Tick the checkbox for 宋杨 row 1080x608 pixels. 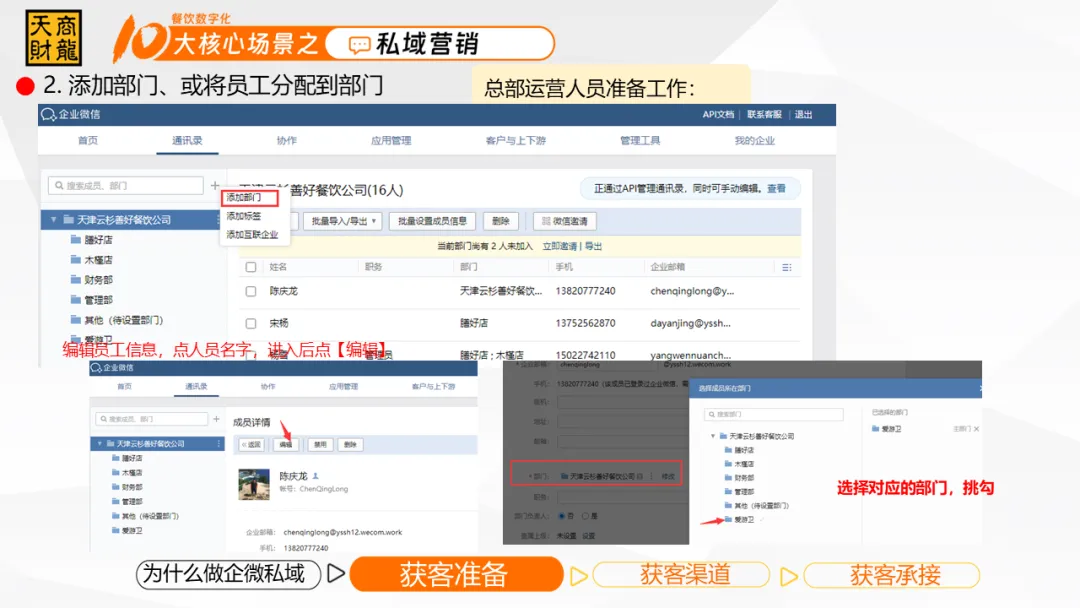[251, 323]
